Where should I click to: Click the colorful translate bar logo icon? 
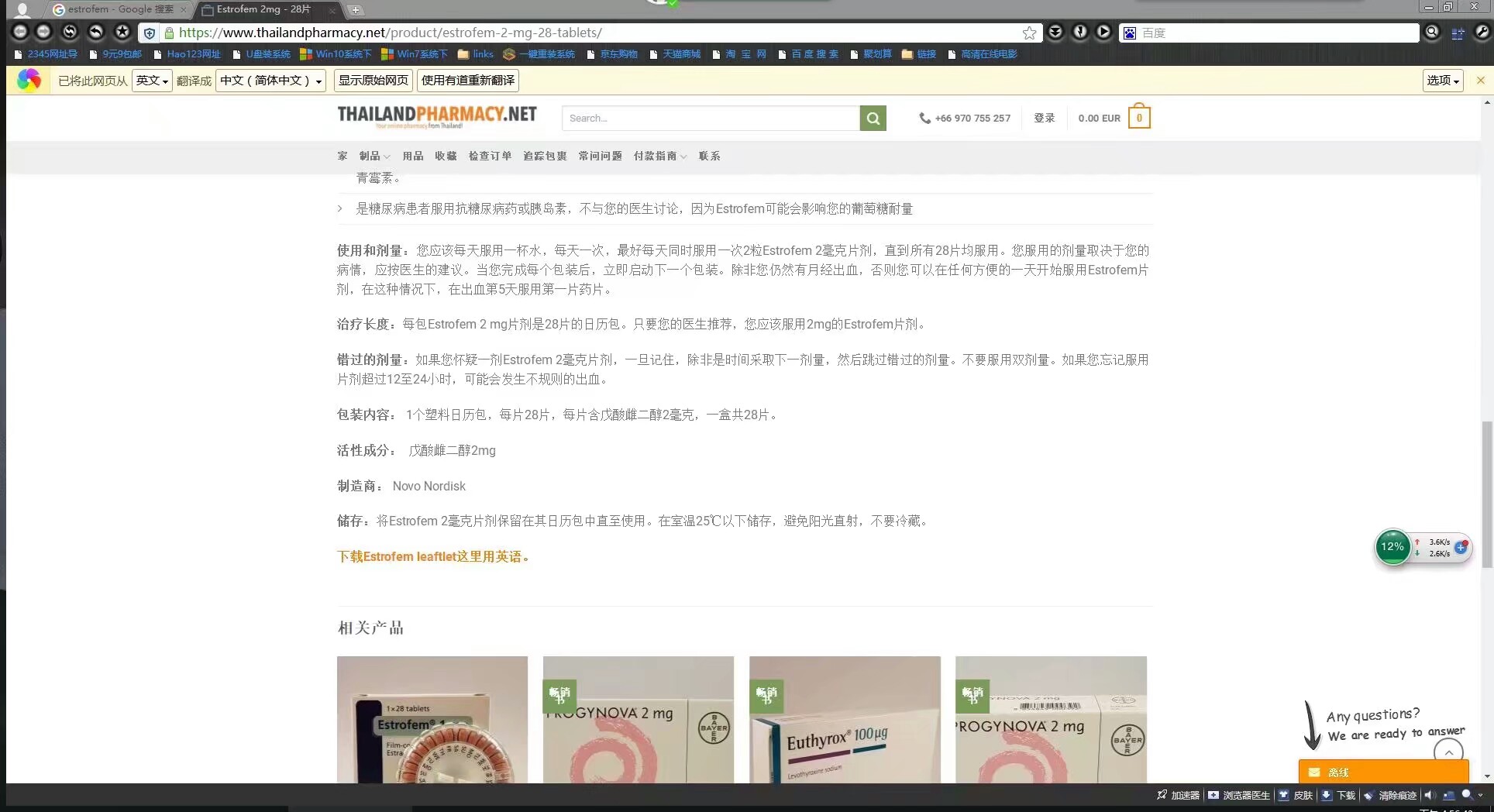(x=29, y=80)
